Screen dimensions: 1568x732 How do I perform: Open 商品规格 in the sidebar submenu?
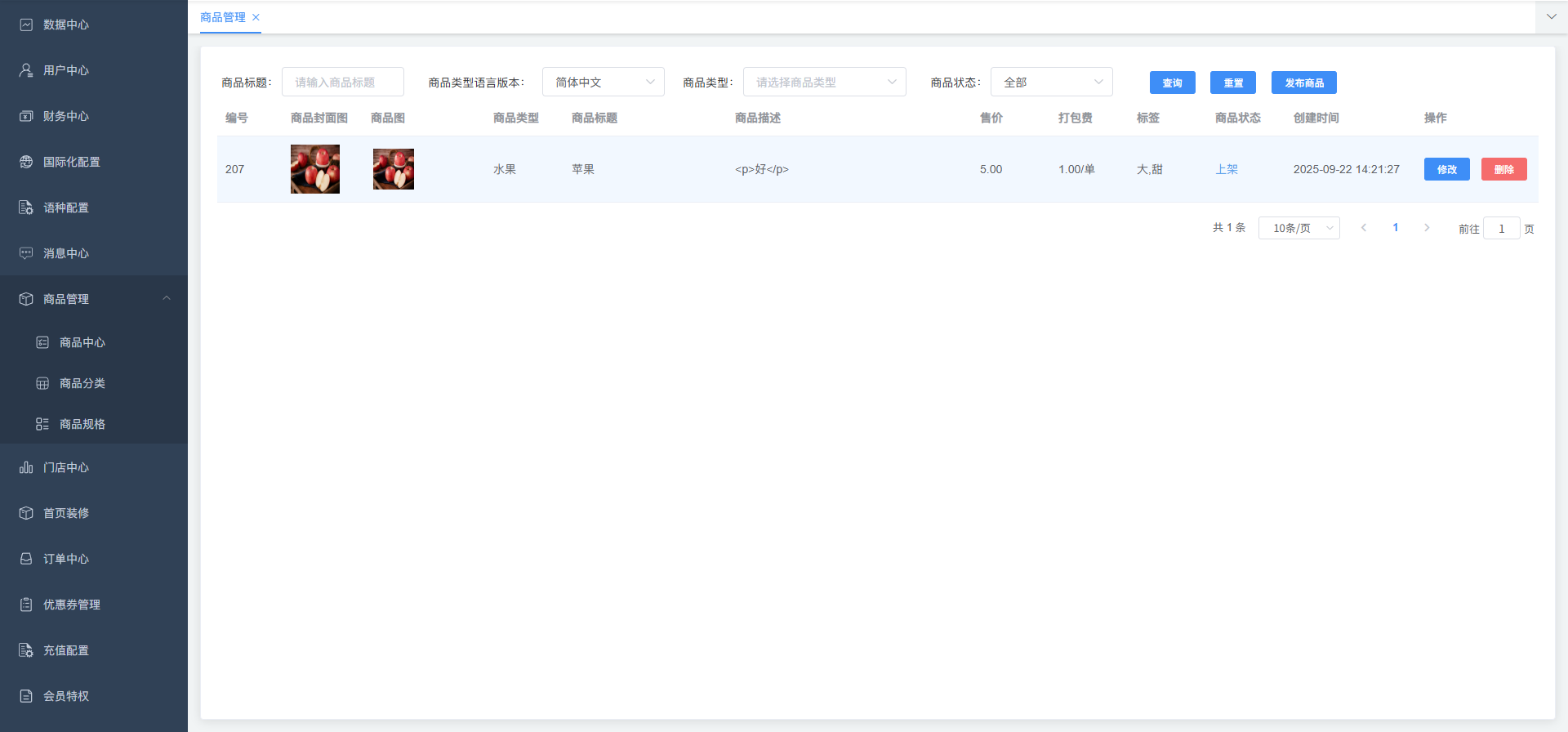click(82, 424)
